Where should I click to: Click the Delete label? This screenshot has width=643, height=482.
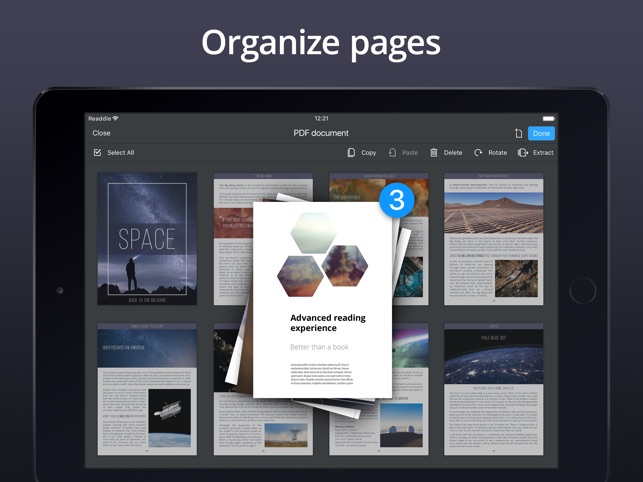(x=453, y=153)
